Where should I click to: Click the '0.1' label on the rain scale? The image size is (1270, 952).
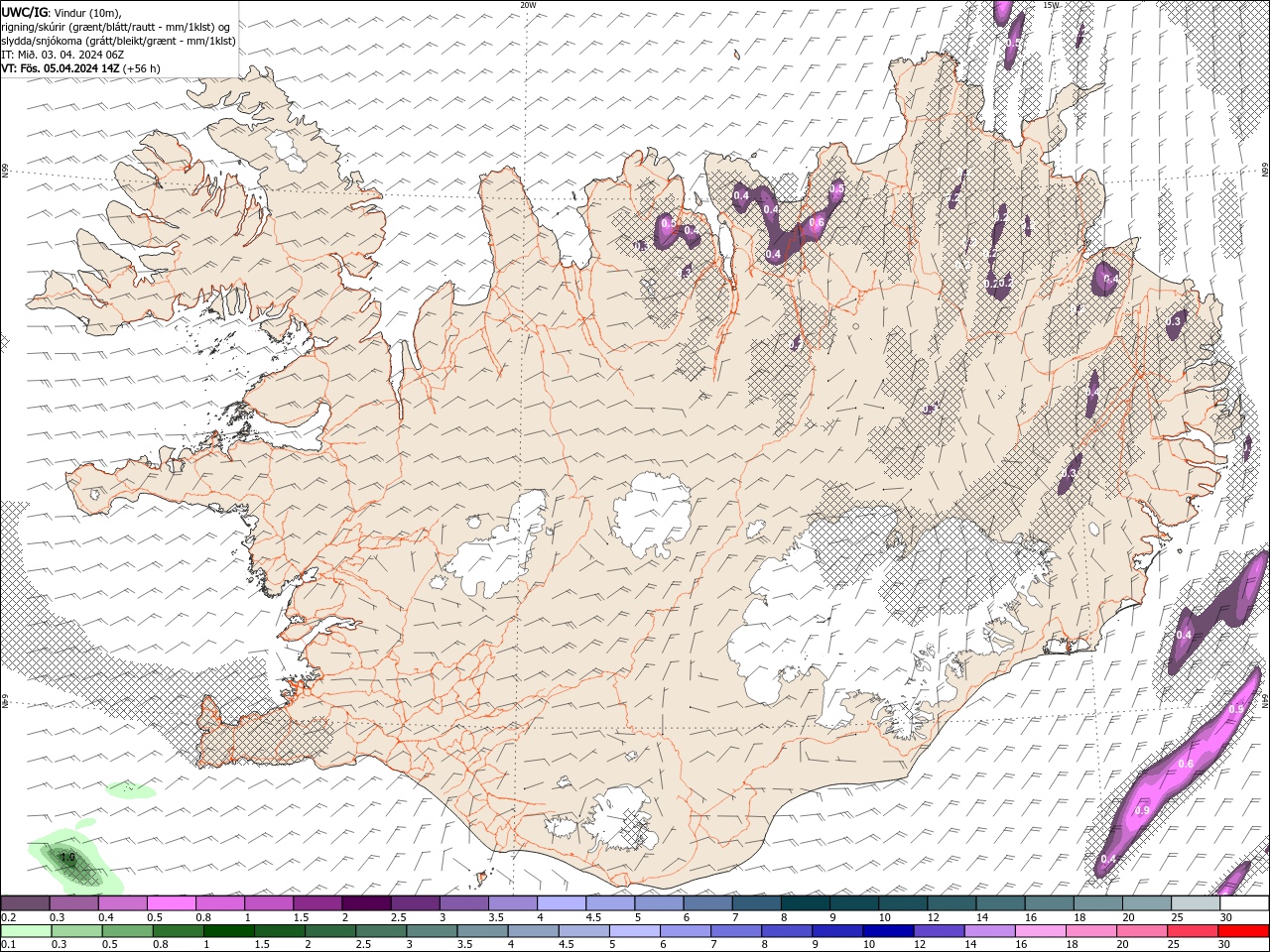point(8,945)
